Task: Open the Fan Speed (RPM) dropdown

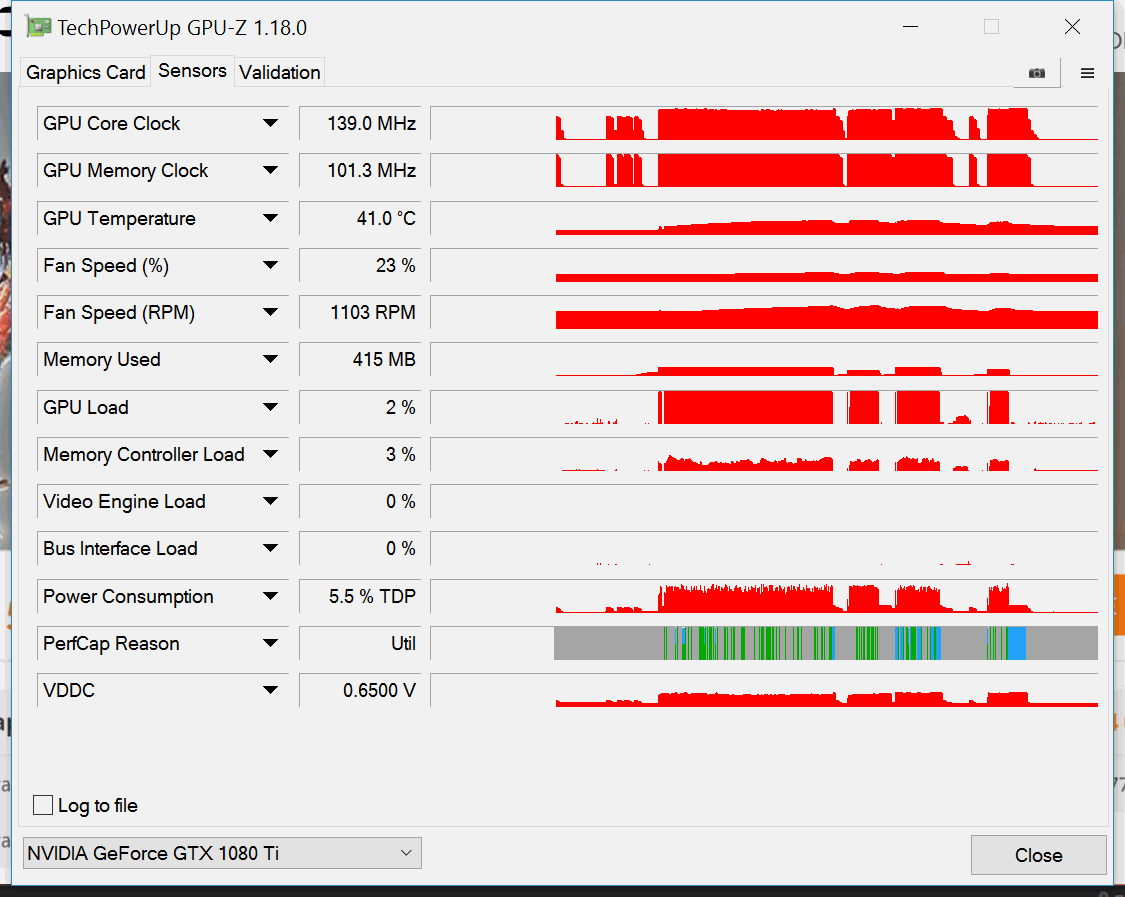Action: (270, 312)
